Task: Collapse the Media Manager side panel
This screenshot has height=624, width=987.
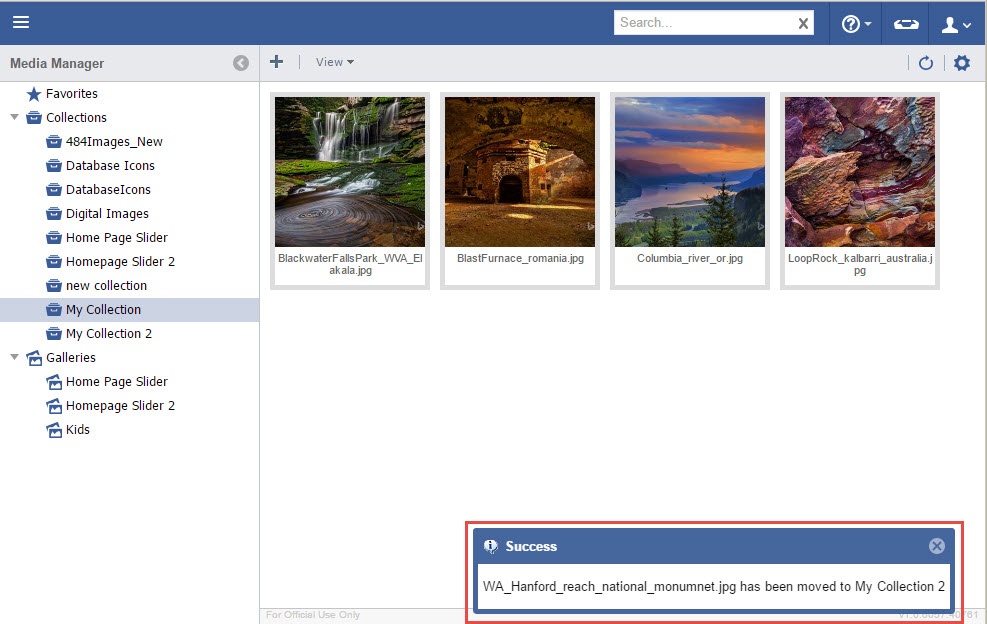Action: (241, 63)
